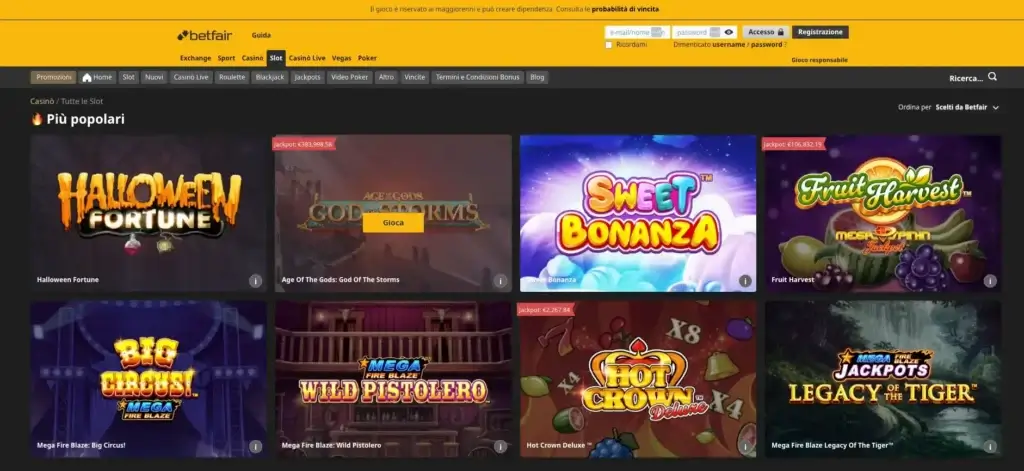Image resolution: width=1024 pixels, height=471 pixels.
Task: Open the Guida link
Action: (261, 35)
